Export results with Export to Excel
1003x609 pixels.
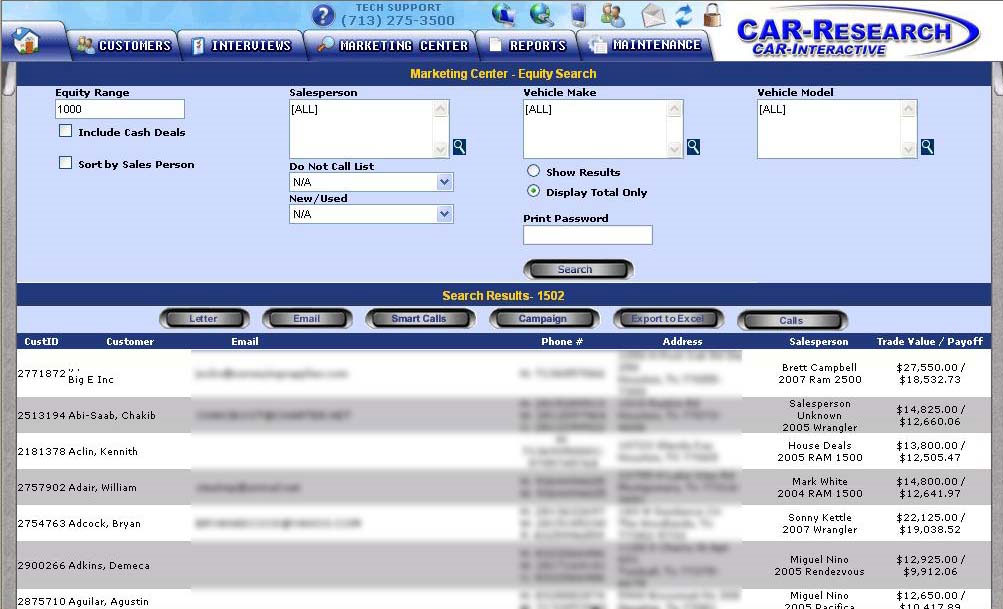[668, 319]
